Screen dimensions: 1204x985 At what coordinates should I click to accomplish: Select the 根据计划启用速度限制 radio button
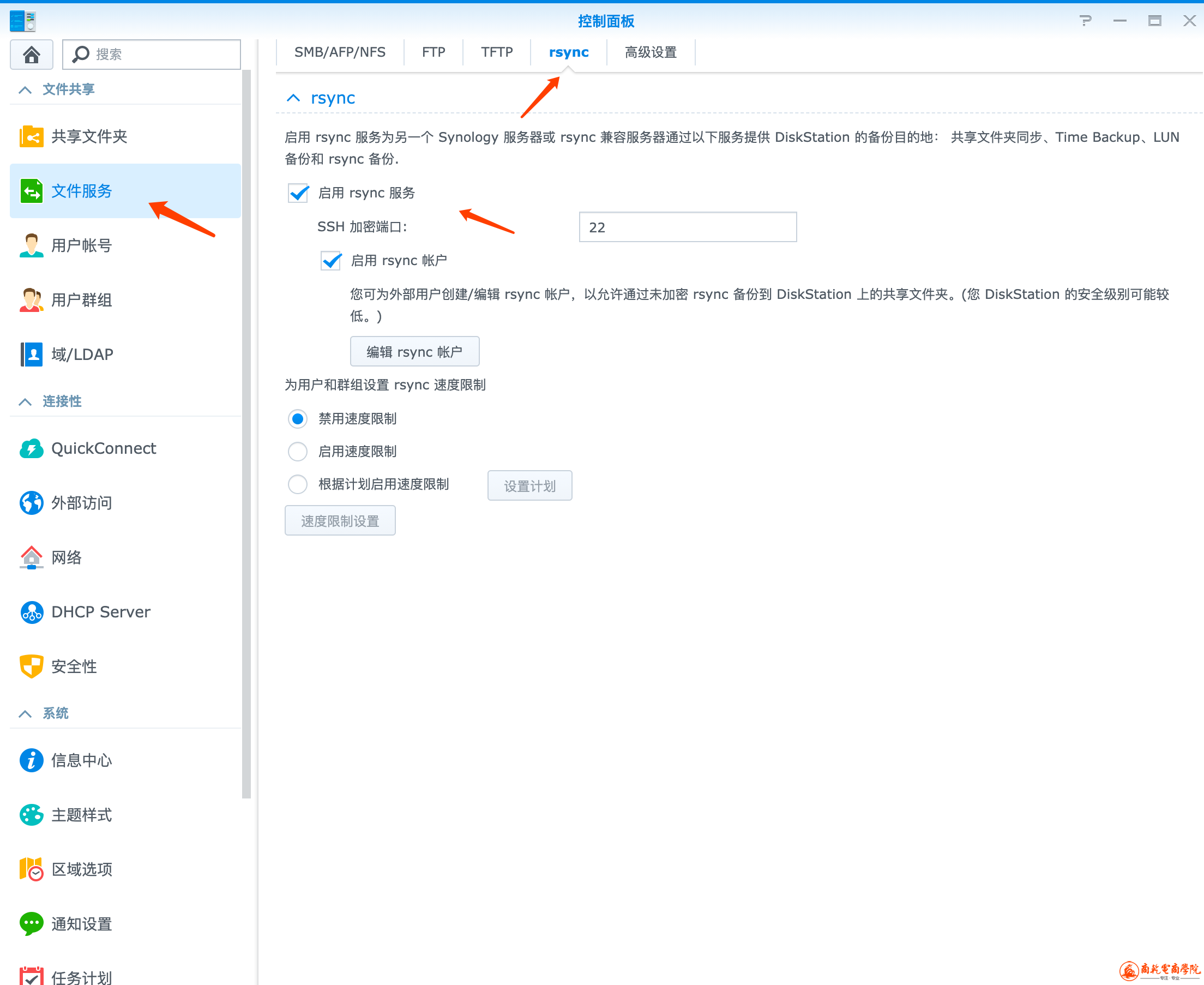pos(298,484)
